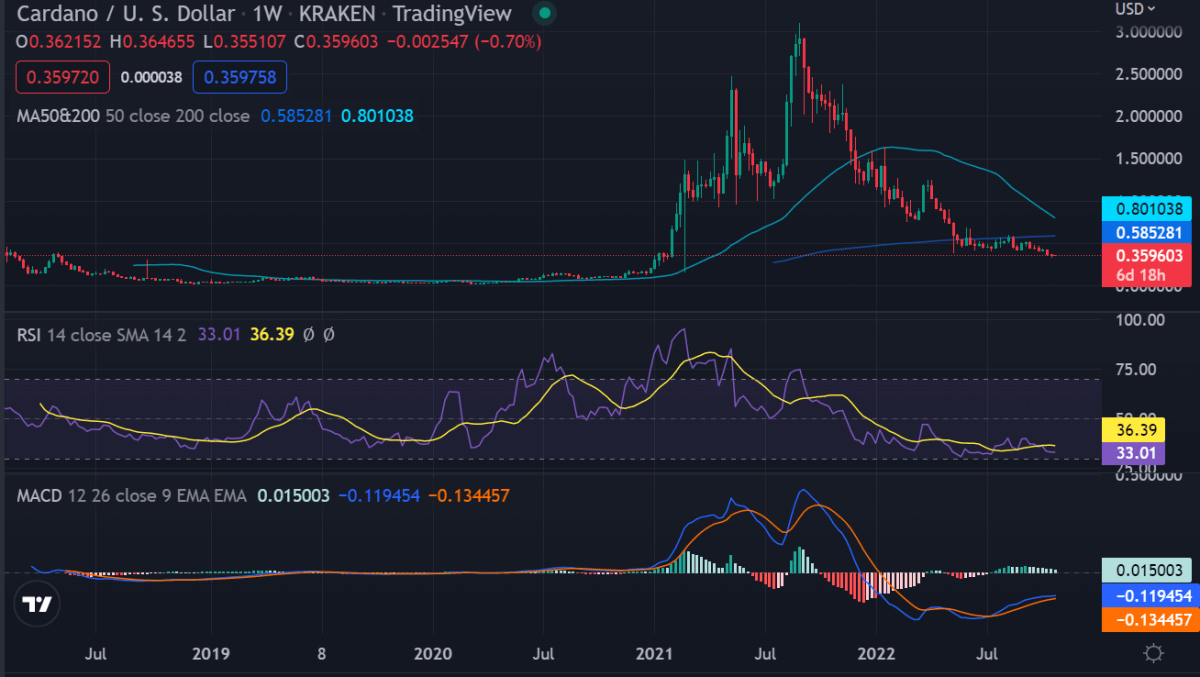Click the 75.00 RSI scale label

[x=1138, y=370]
